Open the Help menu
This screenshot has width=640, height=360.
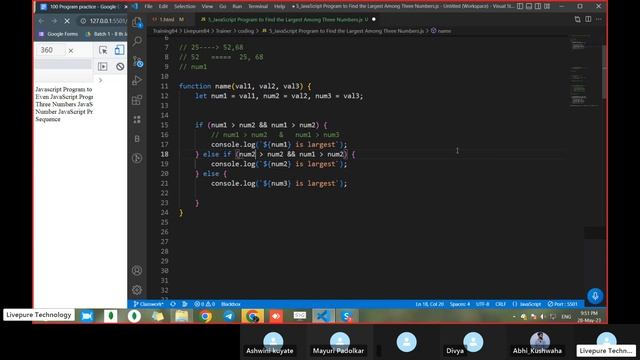point(280,7)
